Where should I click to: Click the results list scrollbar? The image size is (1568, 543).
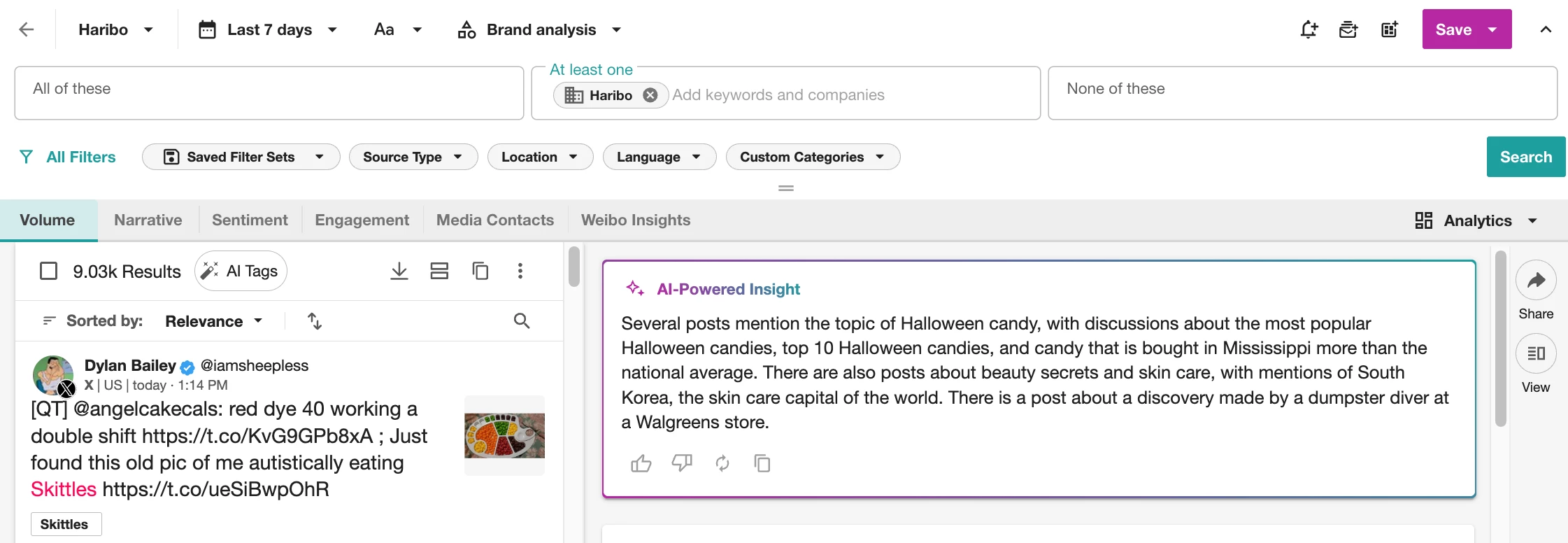(x=574, y=267)
